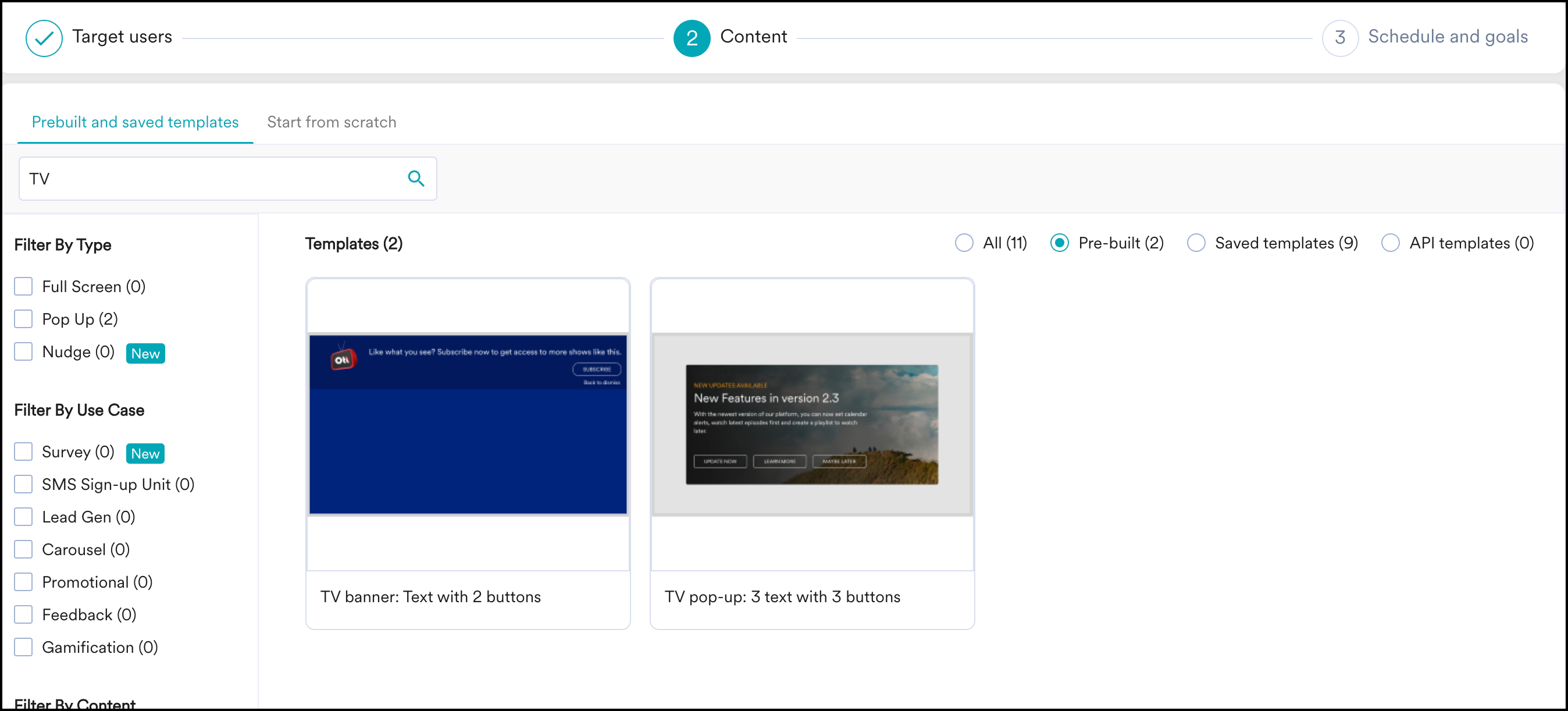This screenshot has width=1568, height=711.
Task: Click the step 2 Content circle
Action: 691,38
